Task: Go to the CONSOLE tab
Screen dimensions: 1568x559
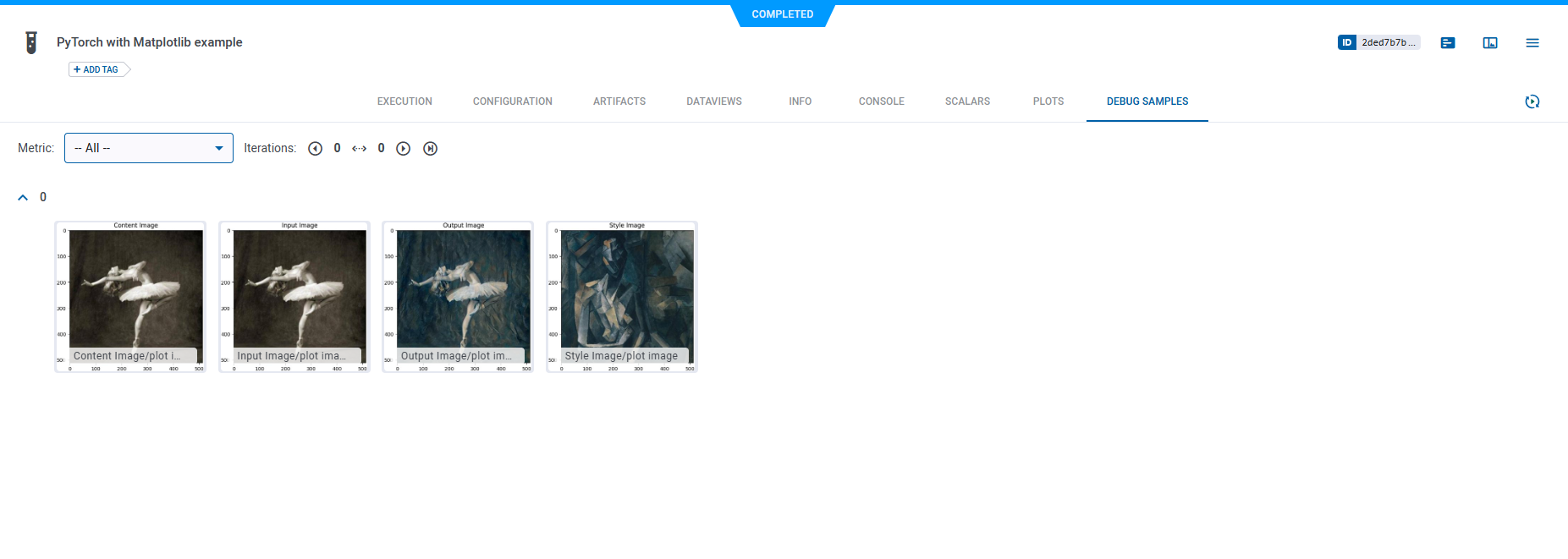Action: [x=881, y=101]
